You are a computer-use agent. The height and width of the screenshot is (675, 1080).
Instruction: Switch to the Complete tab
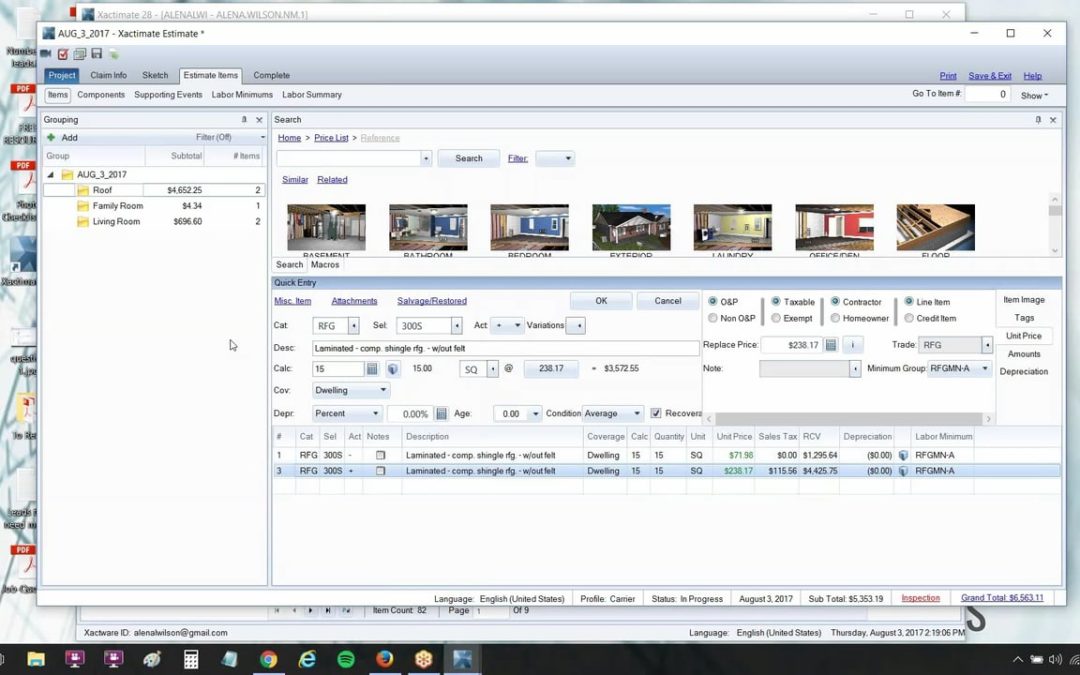pyautogui.click(x=271, y=76)
